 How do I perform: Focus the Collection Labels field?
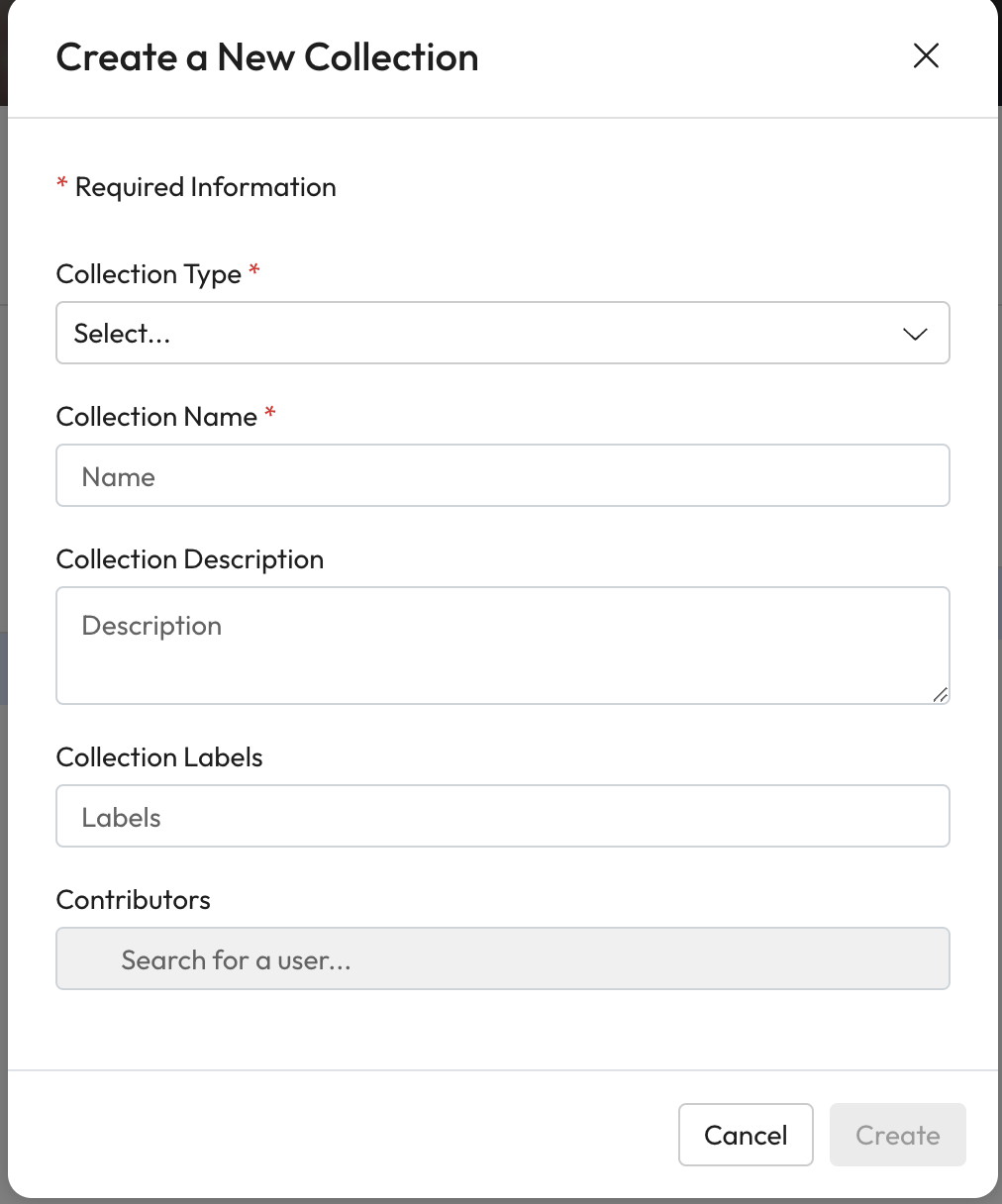click(x=502, y=817)
